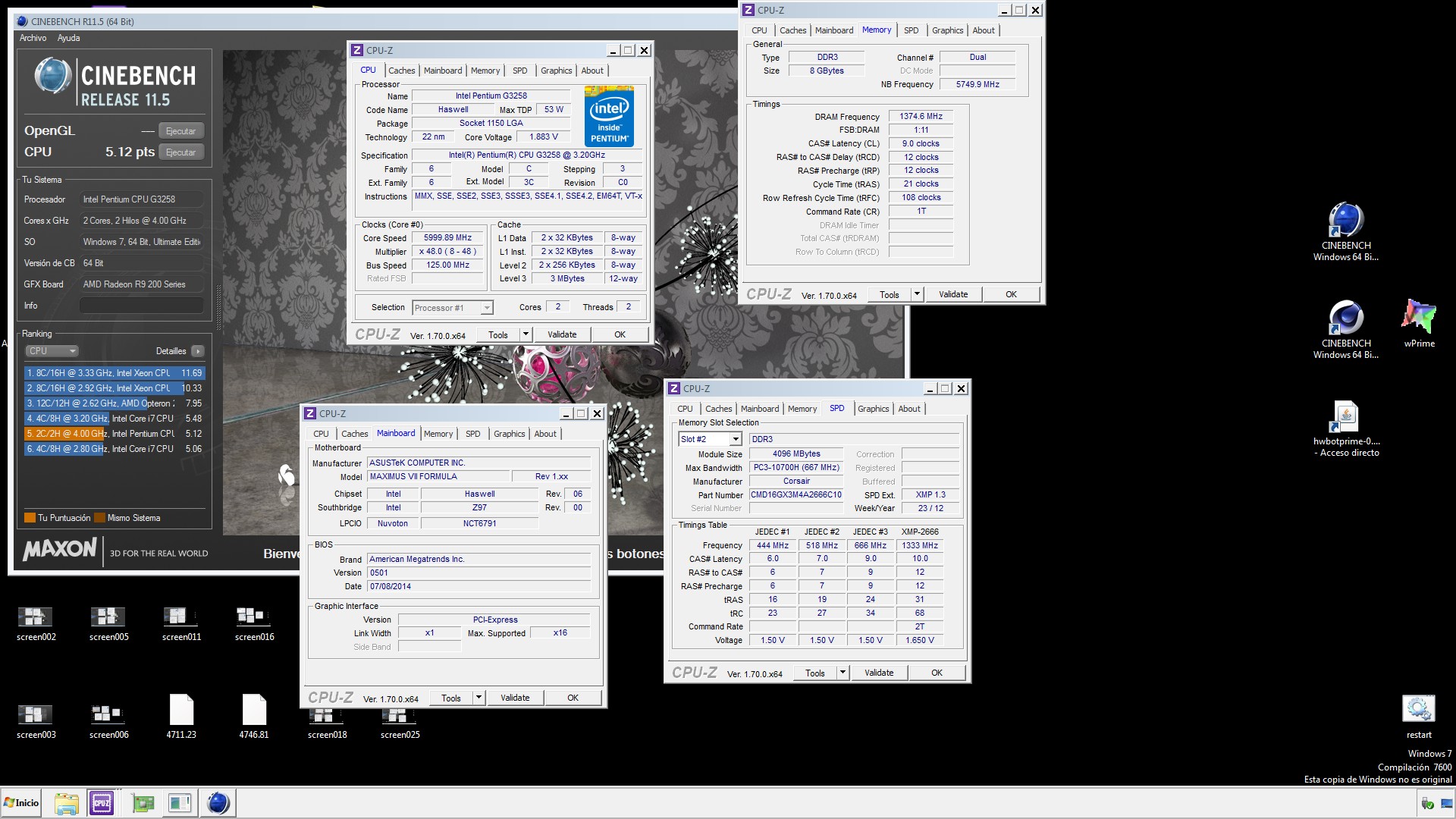Click Validate in the CPU tab window
This screenshot has height=819, width=1456.
pos(562,334)
